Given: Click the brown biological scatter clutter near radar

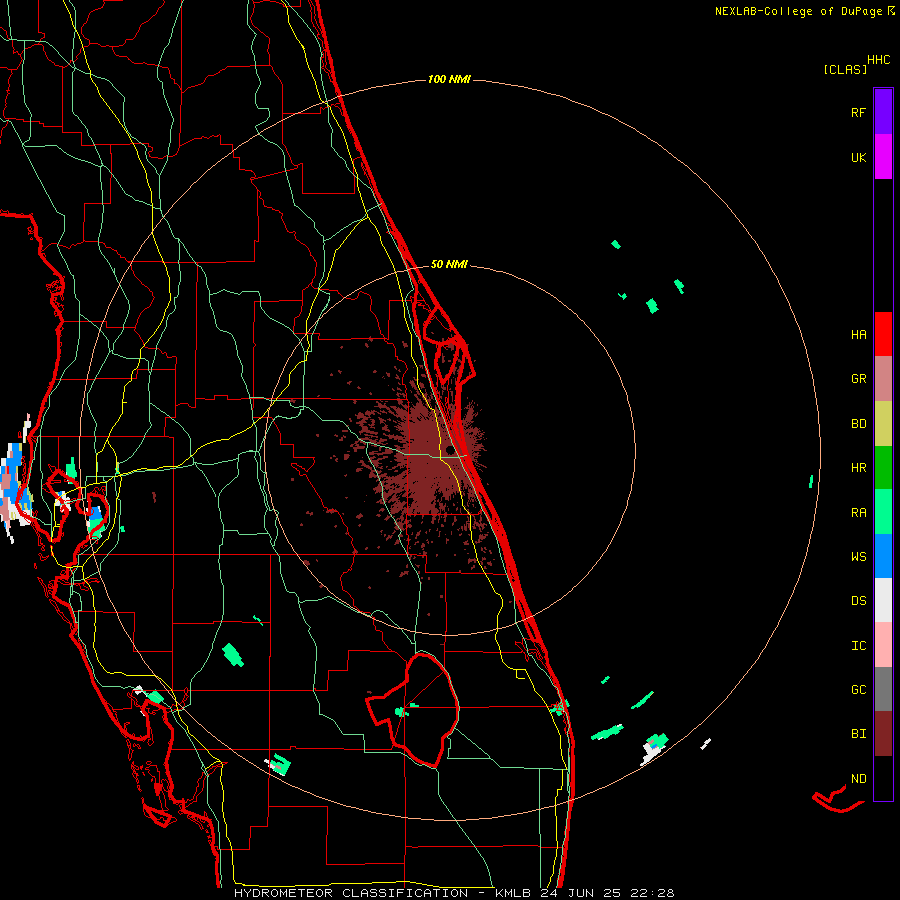Looking at the screenshot, I should pyautogui.click(x=428, y=459).
